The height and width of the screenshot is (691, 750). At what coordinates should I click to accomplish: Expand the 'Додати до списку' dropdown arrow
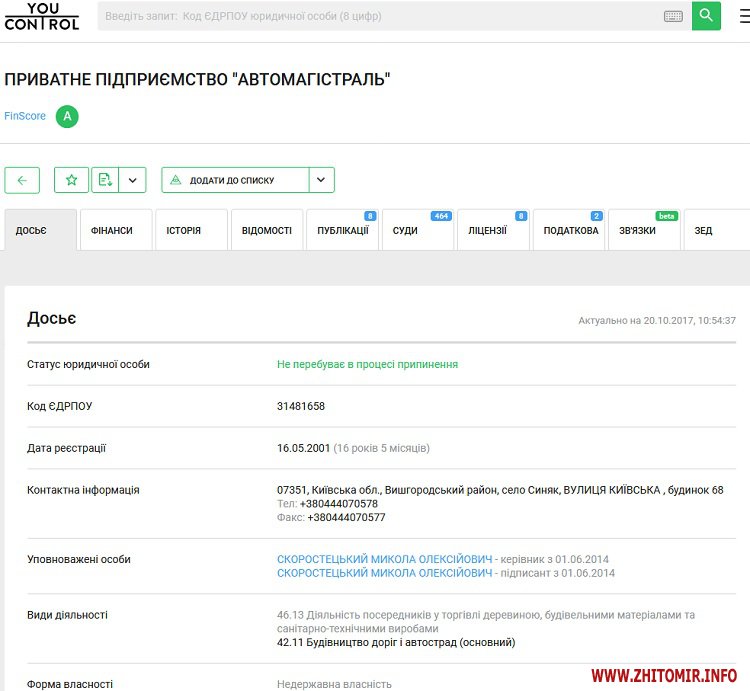coord(321,180)
